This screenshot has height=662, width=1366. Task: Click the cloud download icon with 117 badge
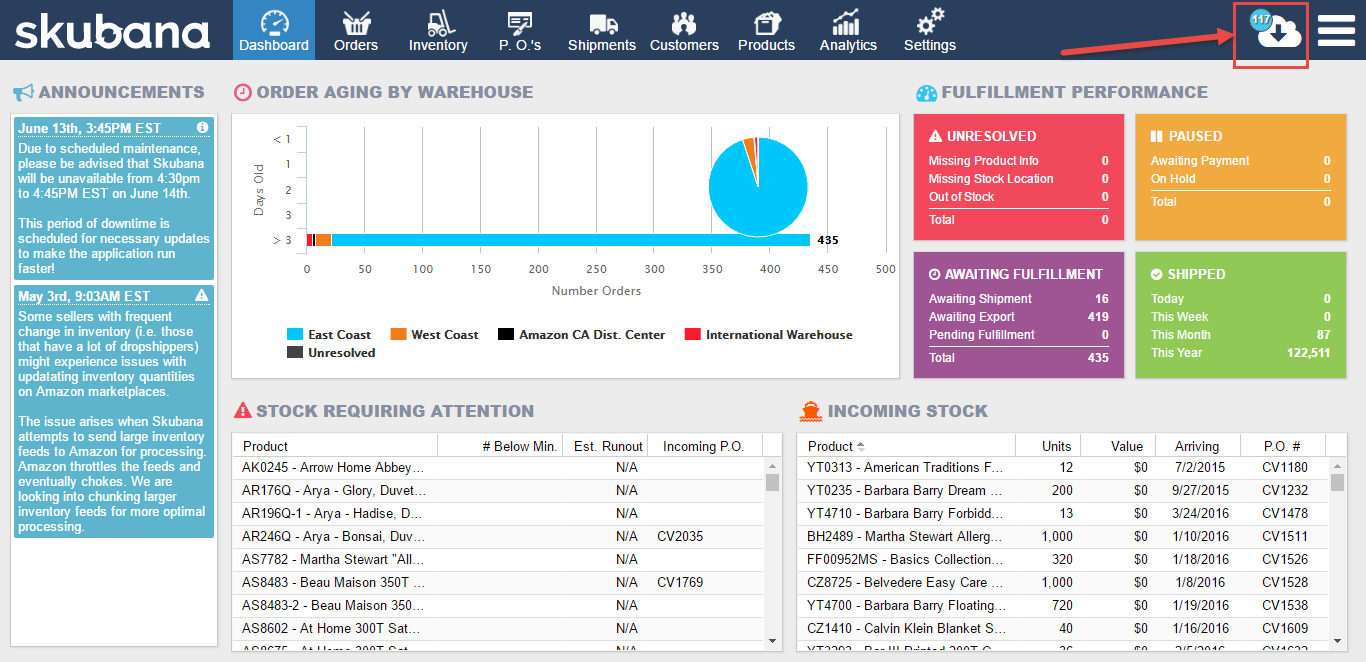pos(1276,31)
